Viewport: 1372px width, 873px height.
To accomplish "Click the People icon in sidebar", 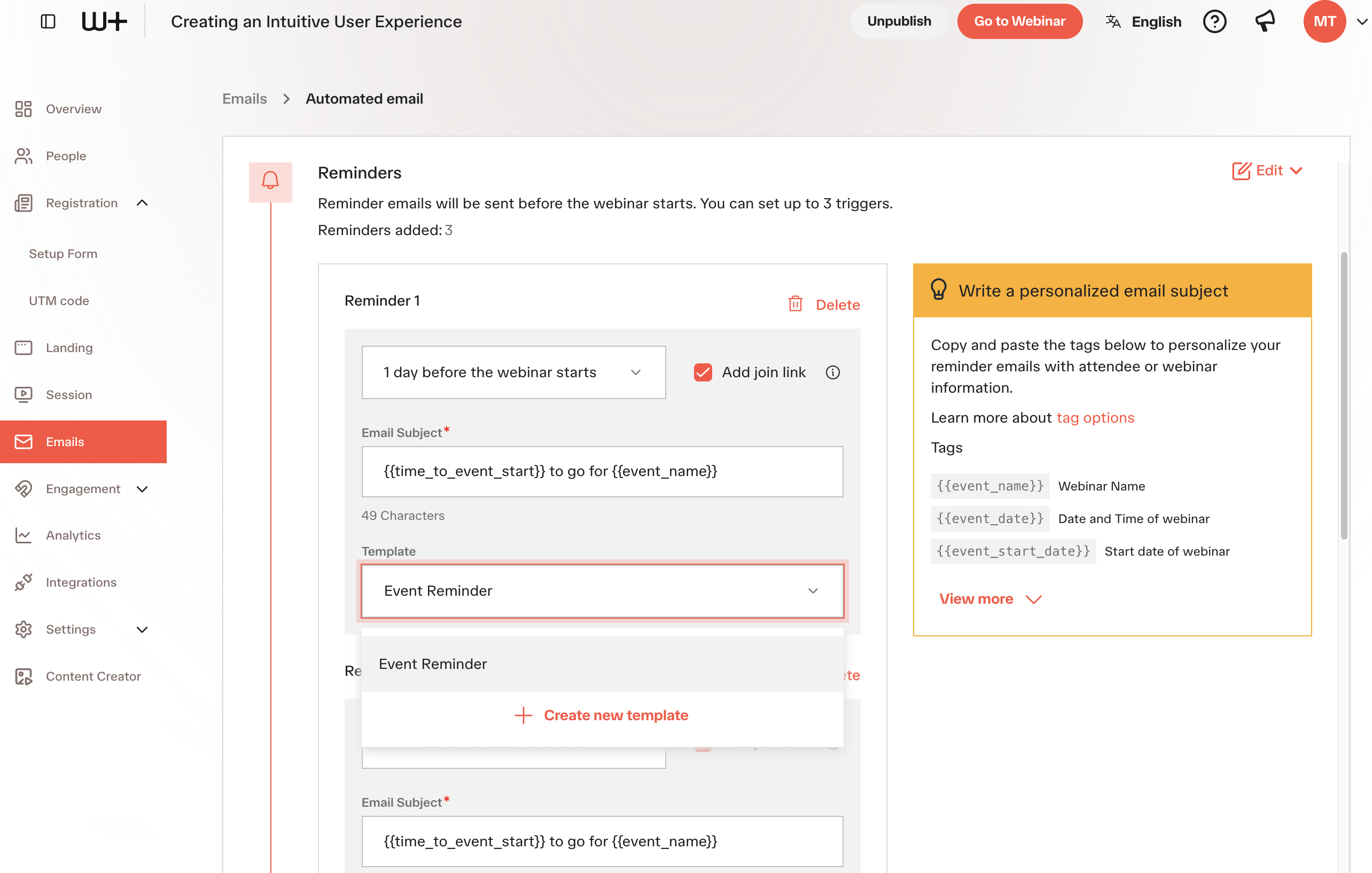I will (x=24, y=156).
